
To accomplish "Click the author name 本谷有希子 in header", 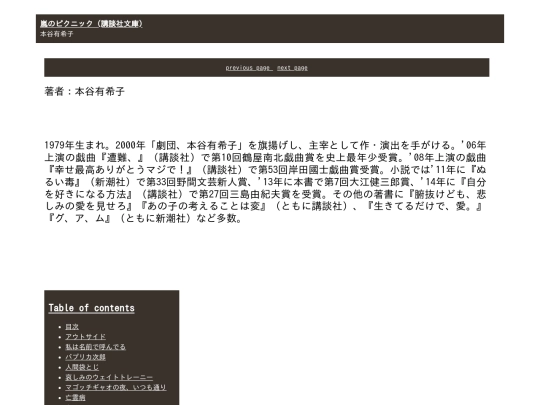I will 57,34.
